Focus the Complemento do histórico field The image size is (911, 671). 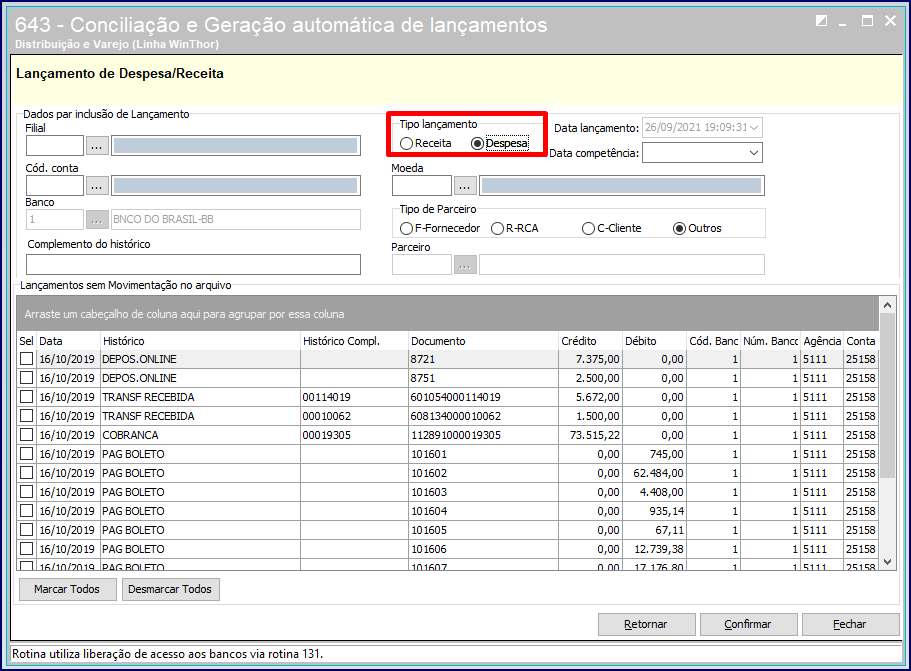pos(193,264)
